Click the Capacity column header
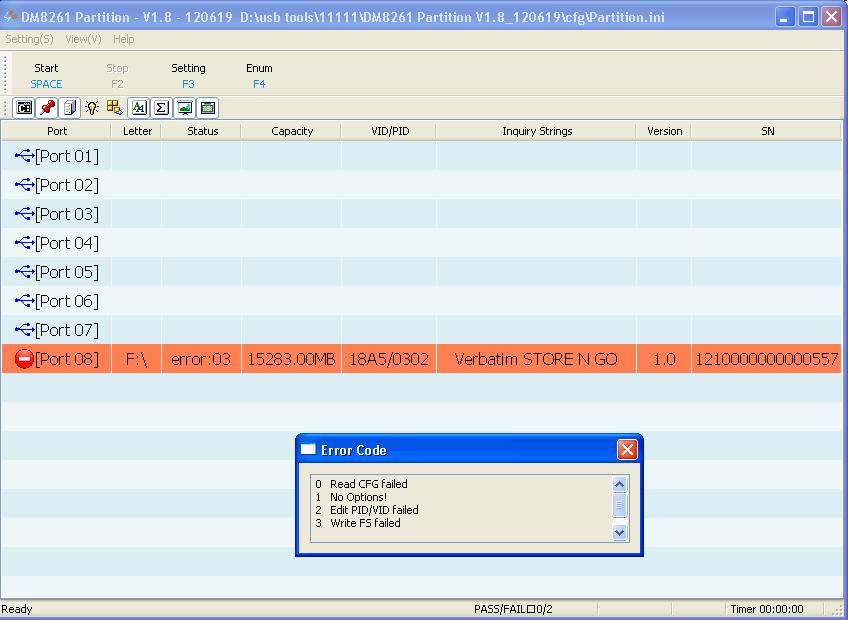 (292, 131)
